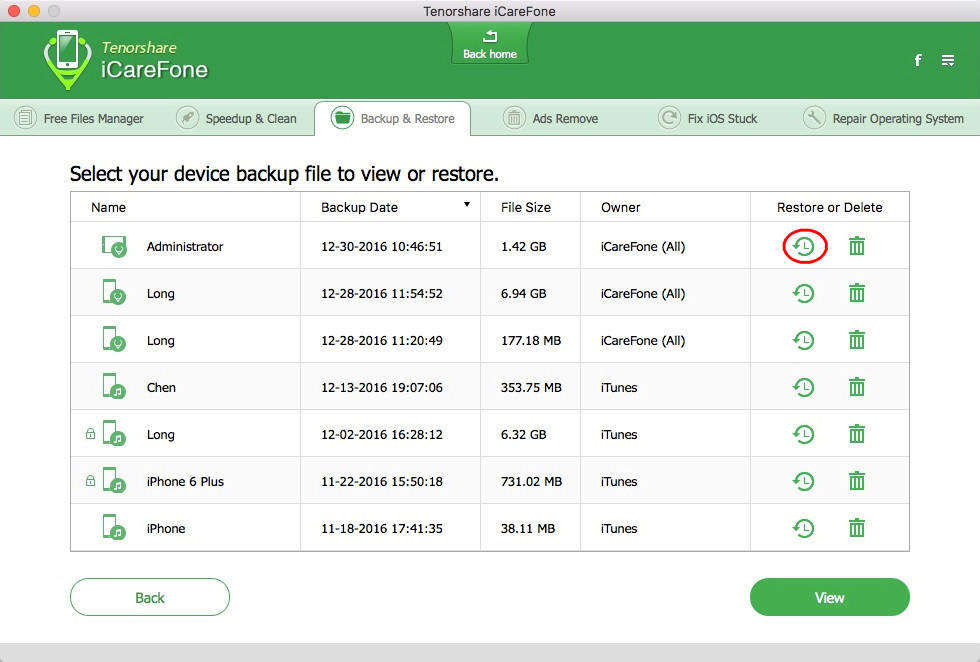Select the Administrator backup name
Viewport: 980px width, 662px height.
coord(185,246)
